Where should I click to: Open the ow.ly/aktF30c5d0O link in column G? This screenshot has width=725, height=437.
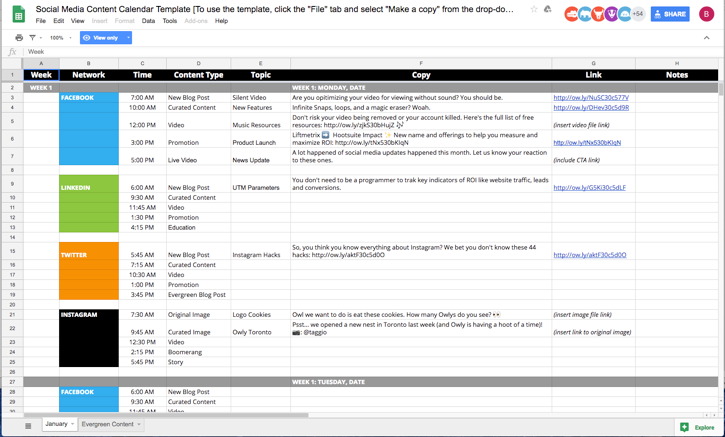pos(590,255)
